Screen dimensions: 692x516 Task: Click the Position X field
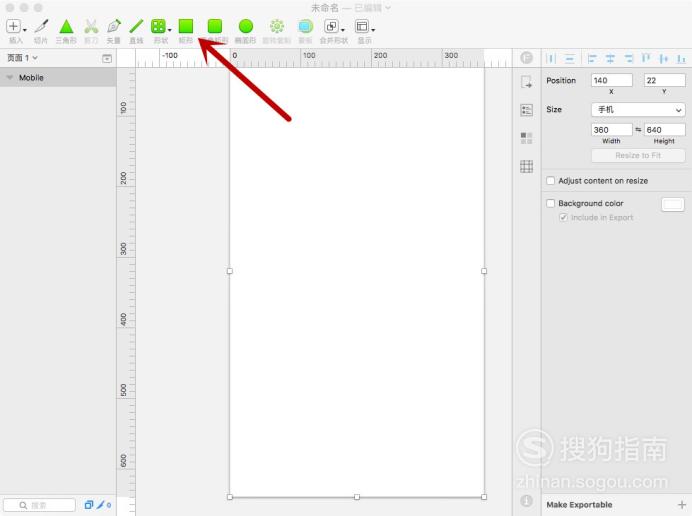coord(612,80)
